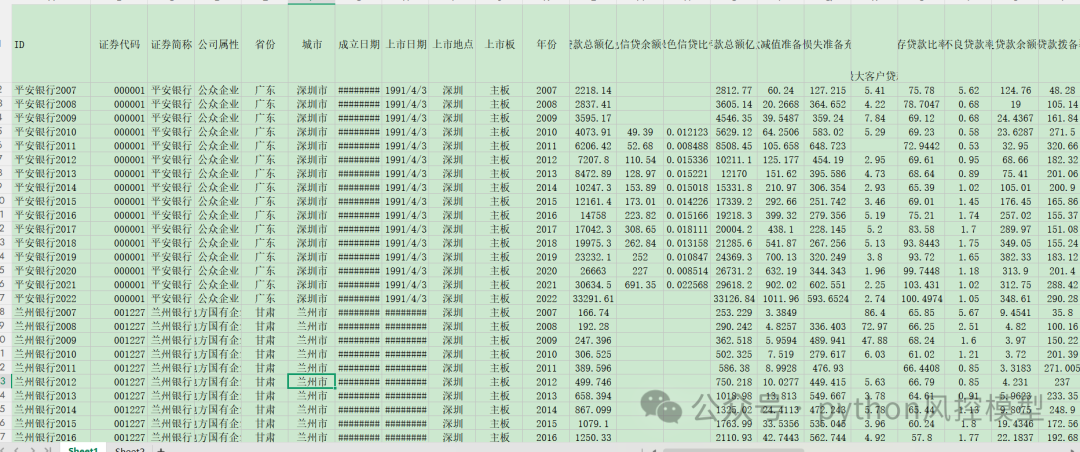Viewport: 1080px width, 452px height.
Task: Click the 广东 cell in 平安银行2013 row
Action: (264, 174)
